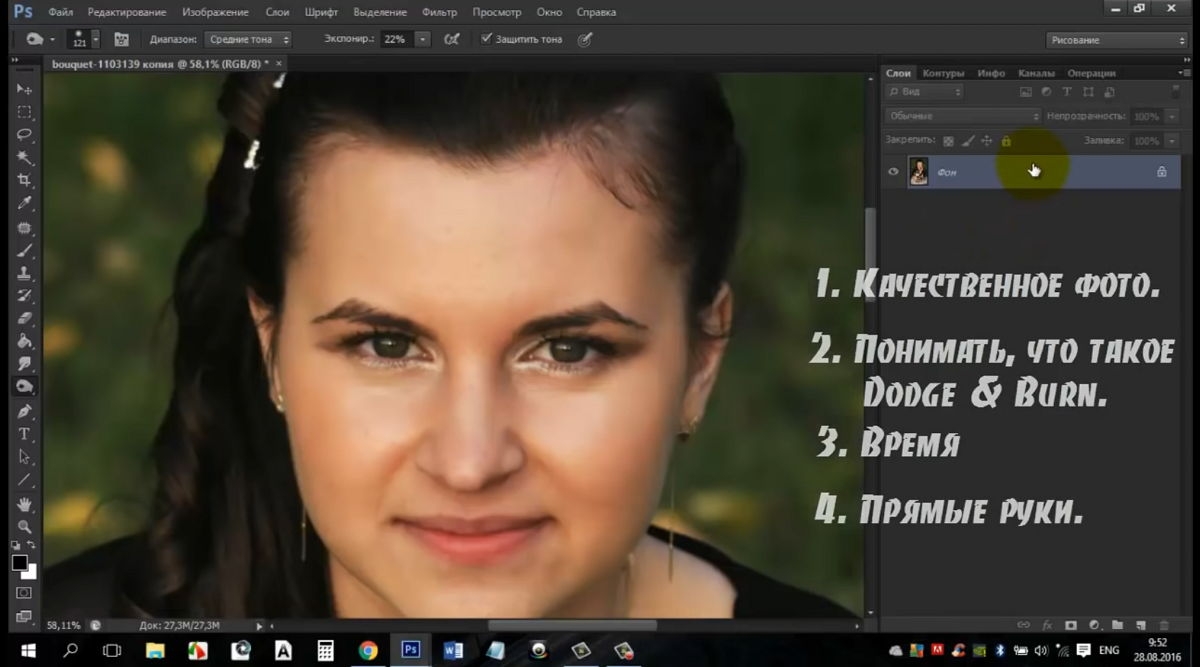Open the brush panel toggle icon
The image size is (1200, 667).
[122, 39]
